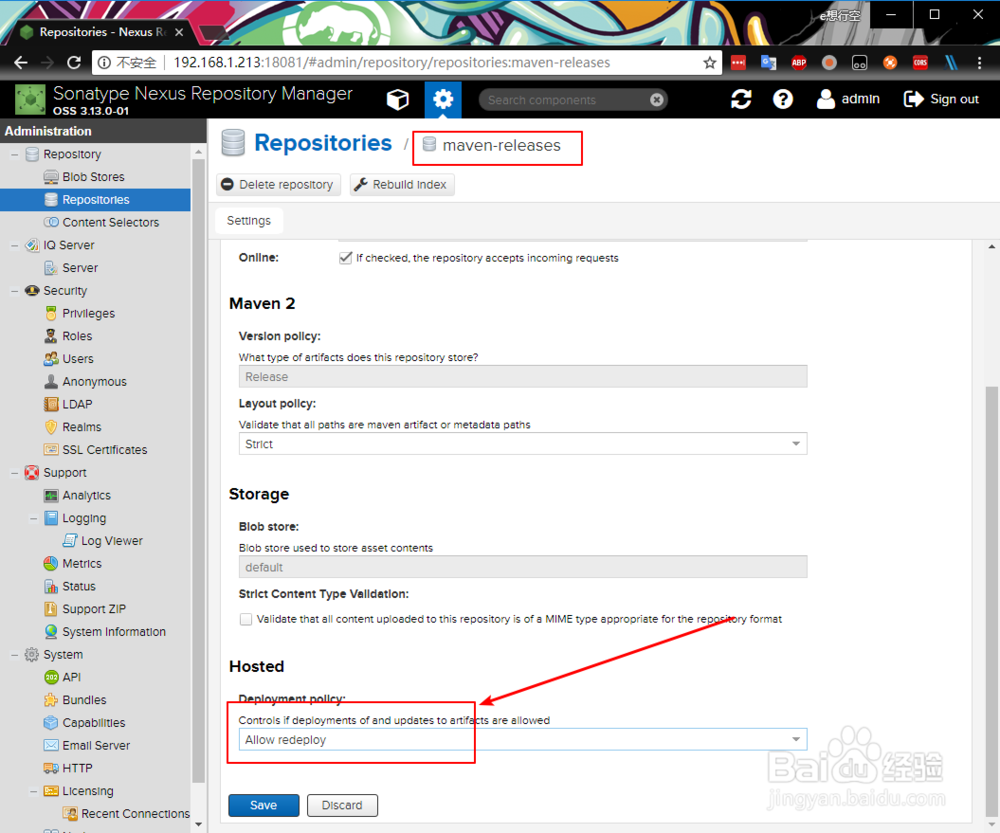
Task: Click the Delete repository button
Action: [278, 184]
